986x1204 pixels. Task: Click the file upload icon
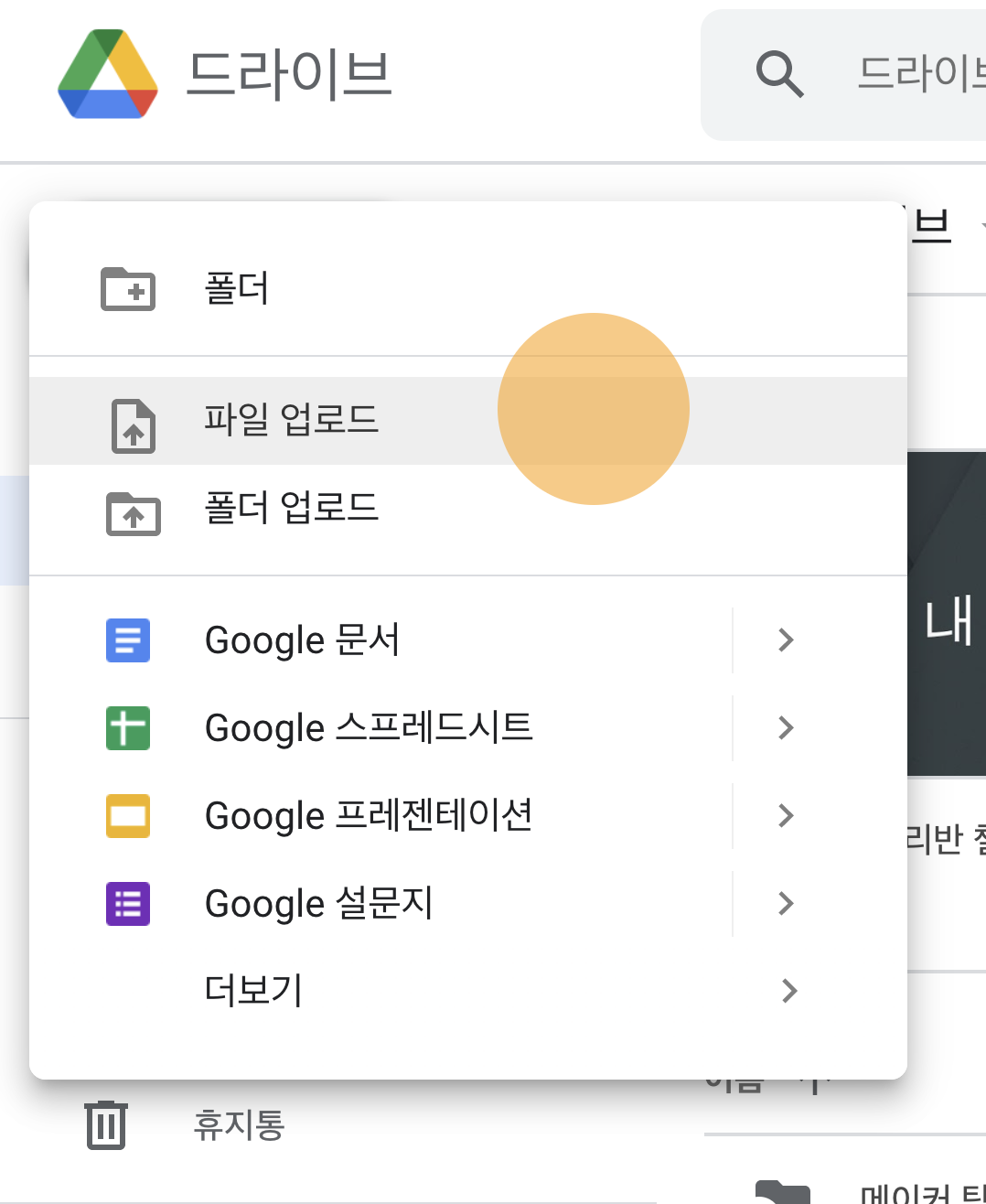134,425
